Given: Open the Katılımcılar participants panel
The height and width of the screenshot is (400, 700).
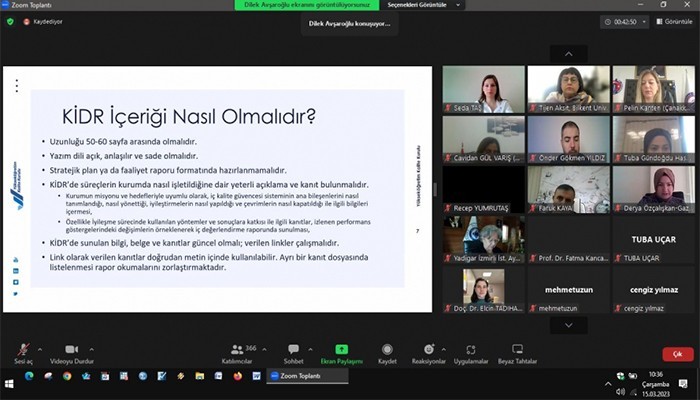Looking at the screenshot, I should click(237, 352).
